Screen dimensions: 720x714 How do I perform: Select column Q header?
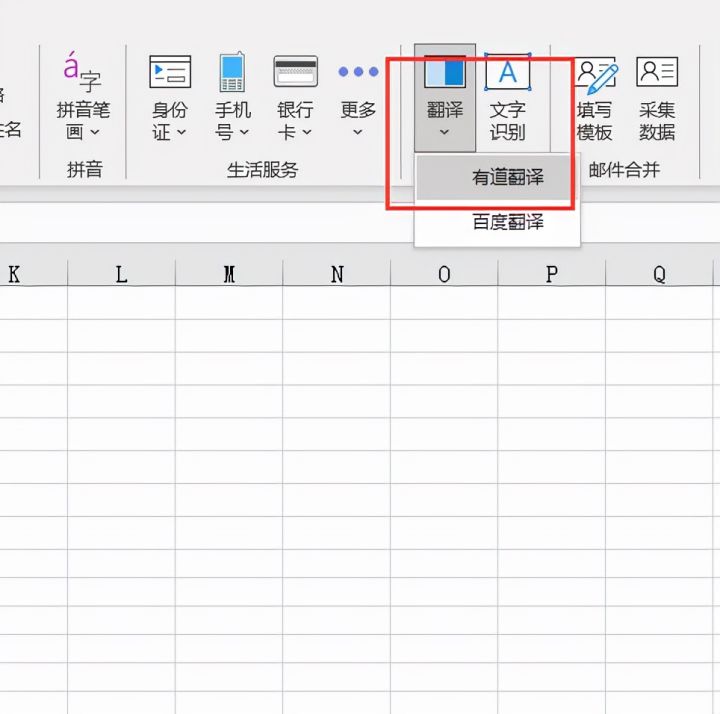(x=659, y=275)
